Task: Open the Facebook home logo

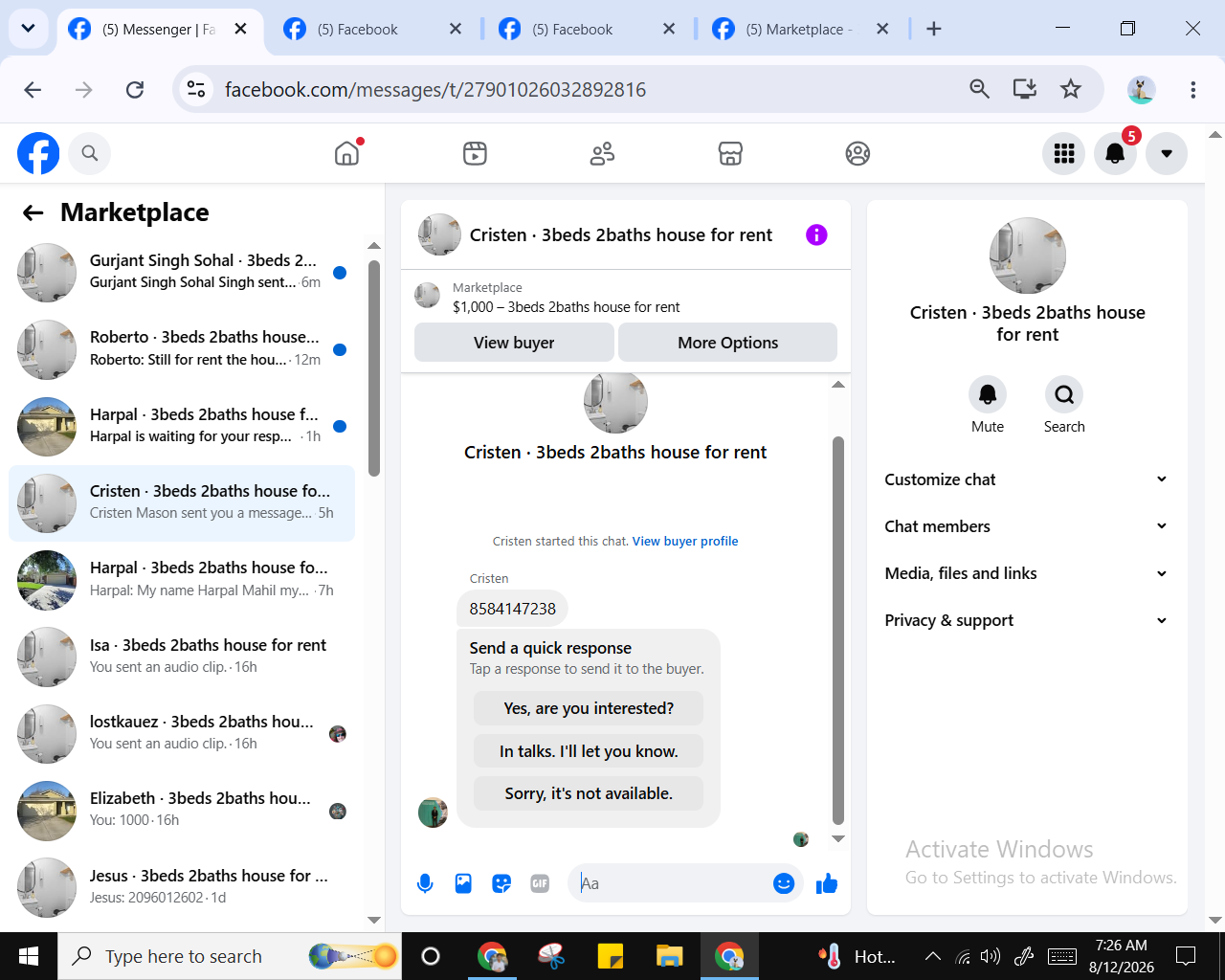Action: [x=38, y=153]
